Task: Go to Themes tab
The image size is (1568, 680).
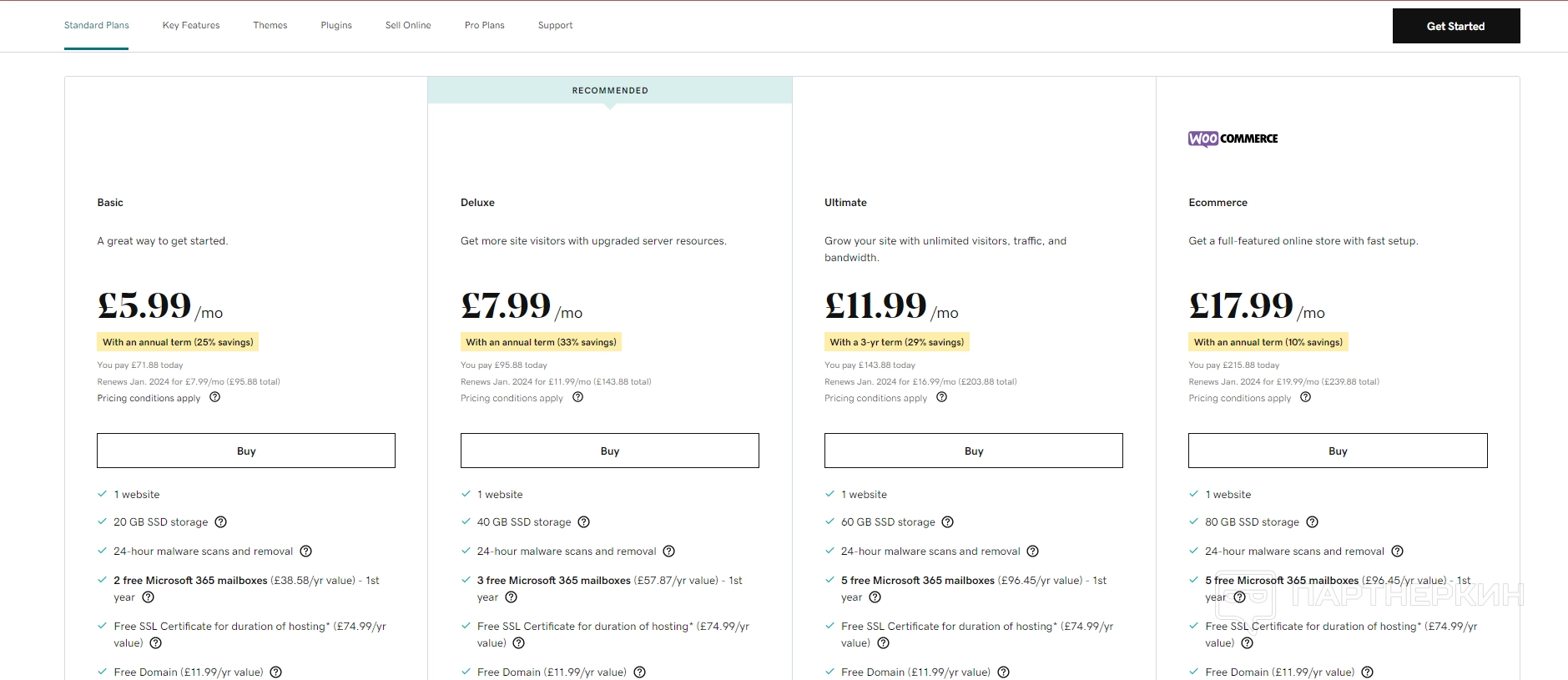Action: [x=270, y=25]
